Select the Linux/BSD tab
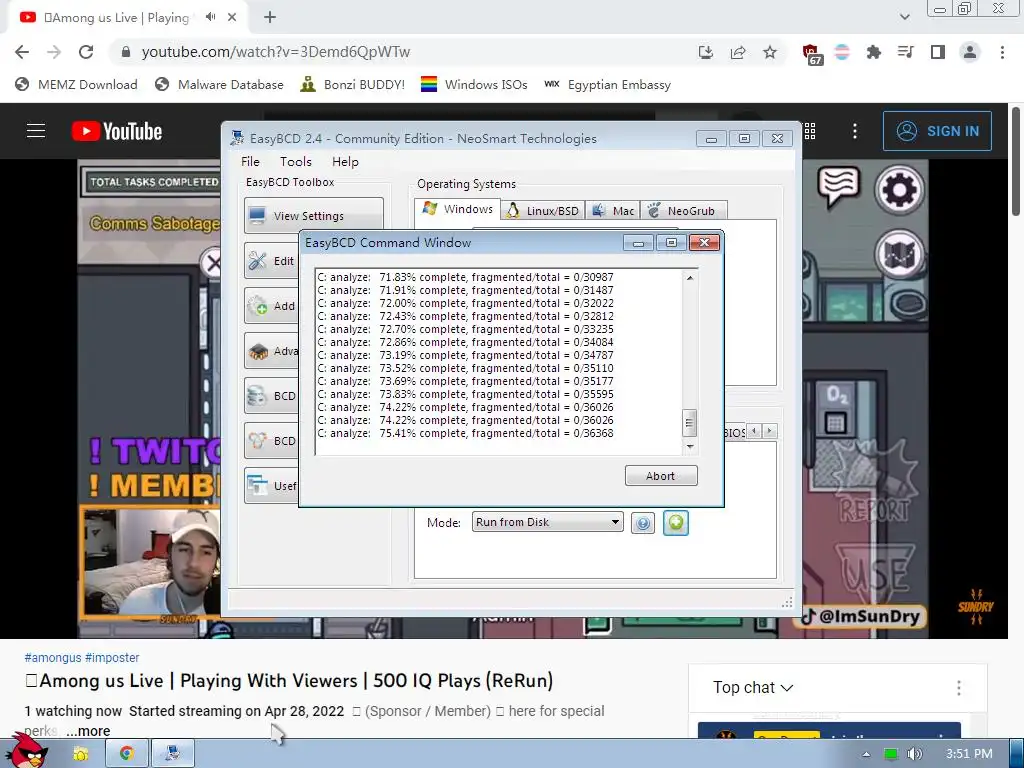This screenshot has width=1024, height=768. pos(543,211)
